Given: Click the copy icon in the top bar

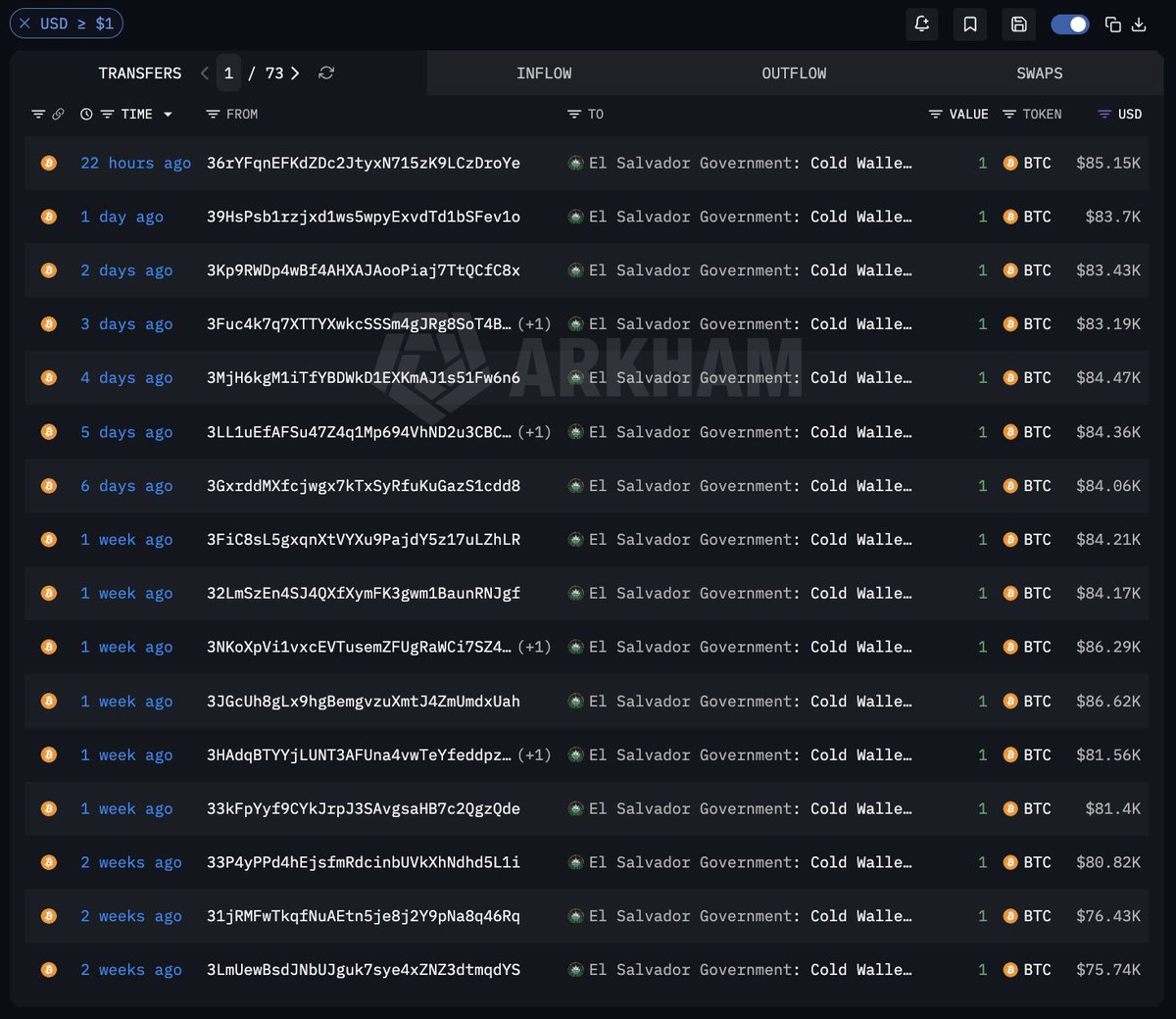Looking at the screenshot, I should (1113, 24).
